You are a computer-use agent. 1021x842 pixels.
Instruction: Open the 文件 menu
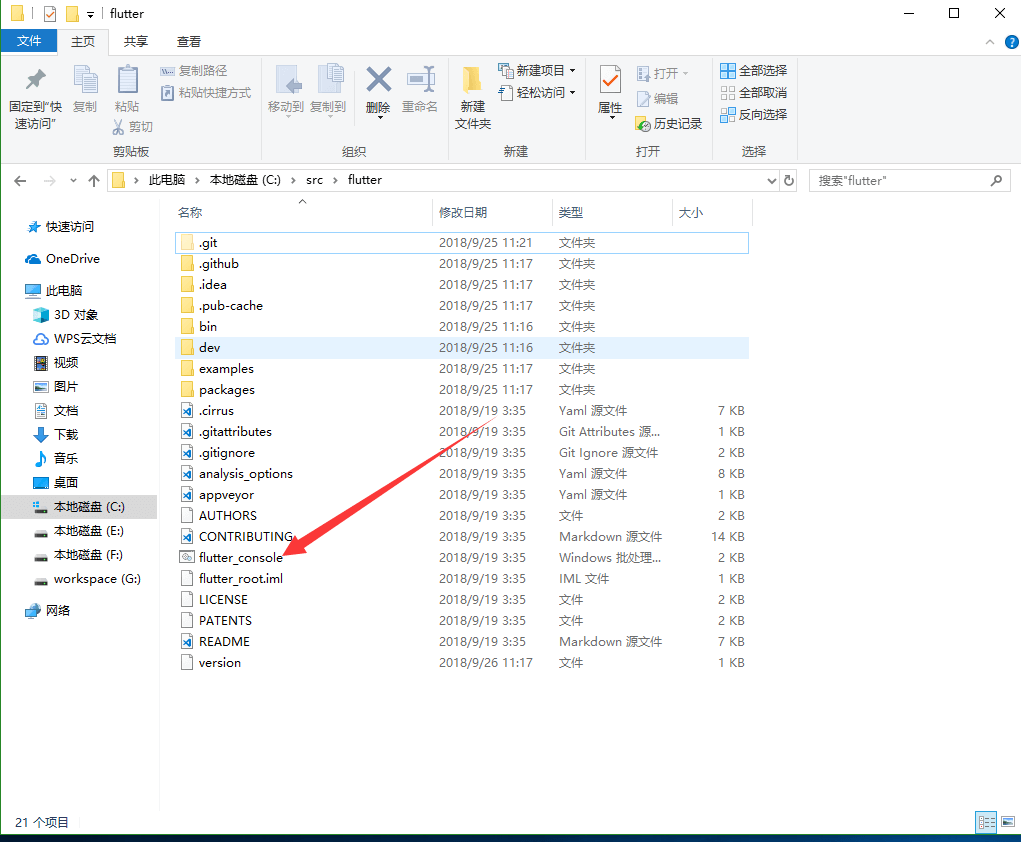(x=29, y=41)
